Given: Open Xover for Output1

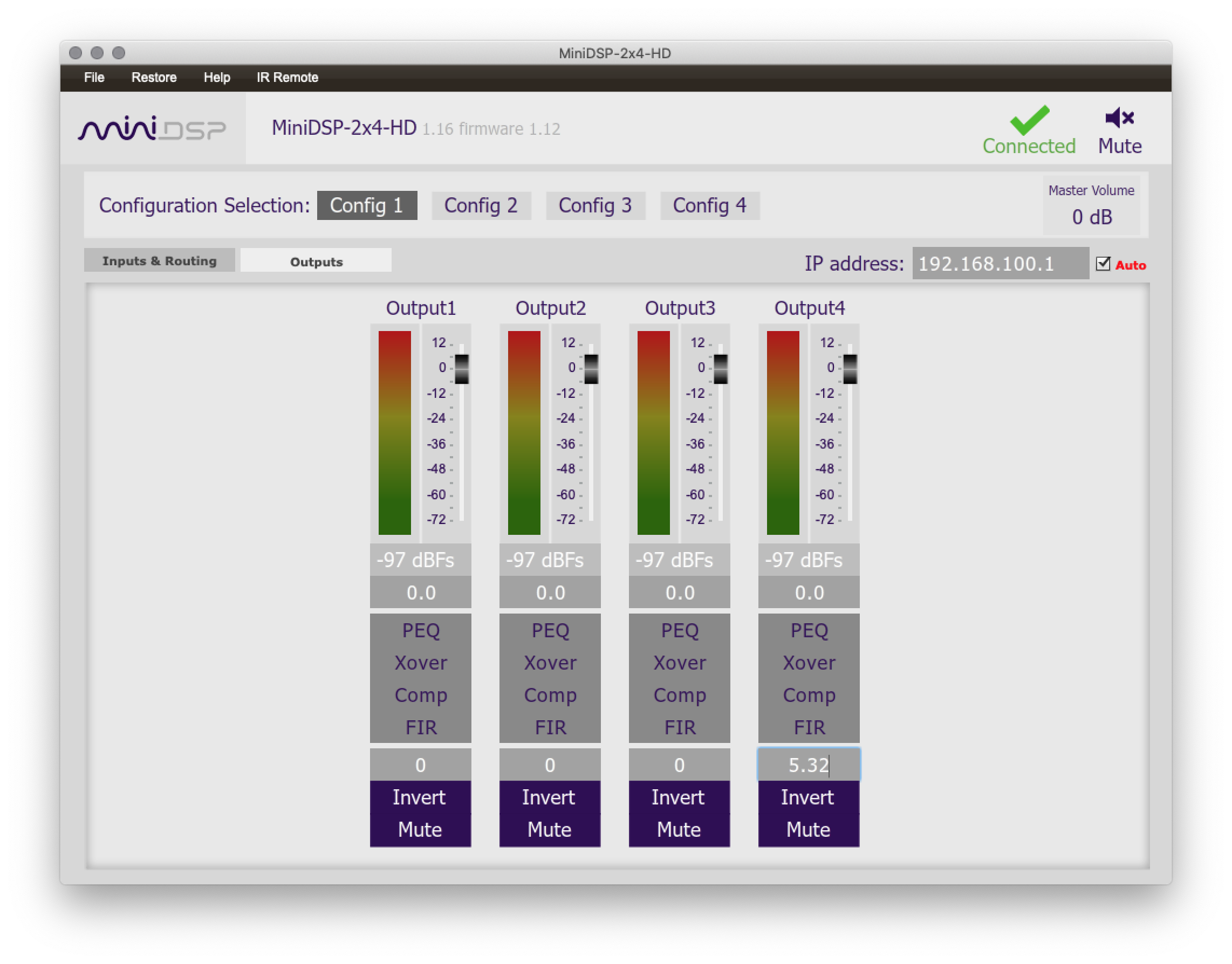Looking at the screenshot, I should (421, 663).
